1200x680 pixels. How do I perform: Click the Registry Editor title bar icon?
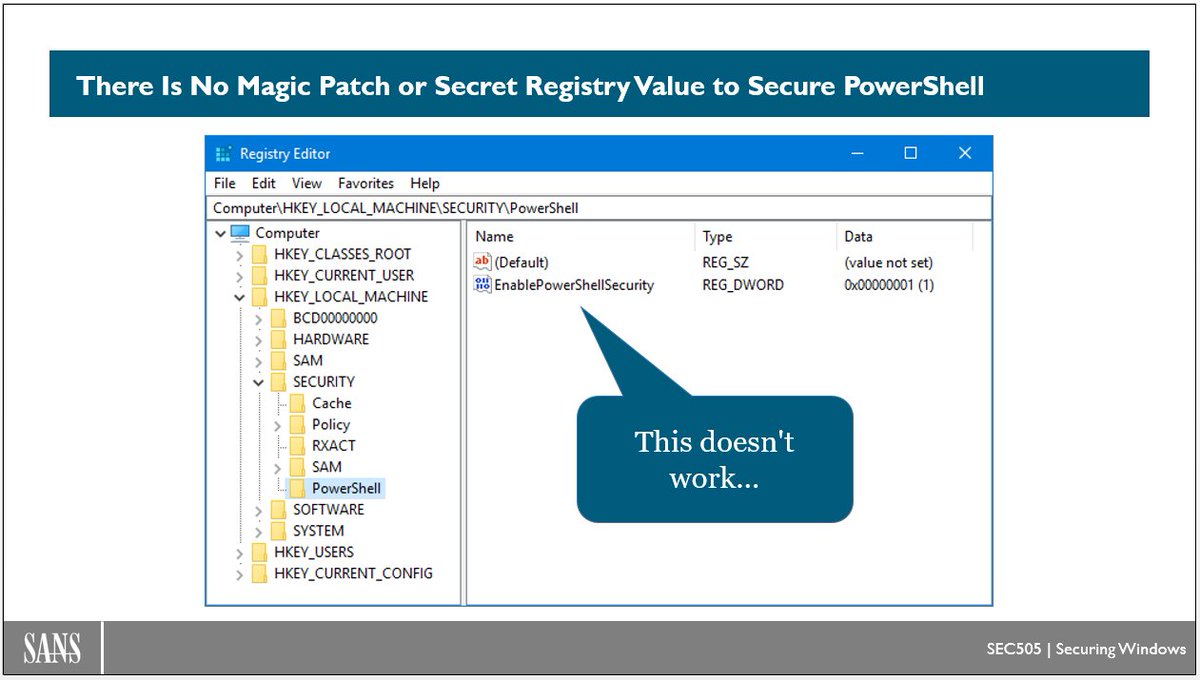pos(223,154)
